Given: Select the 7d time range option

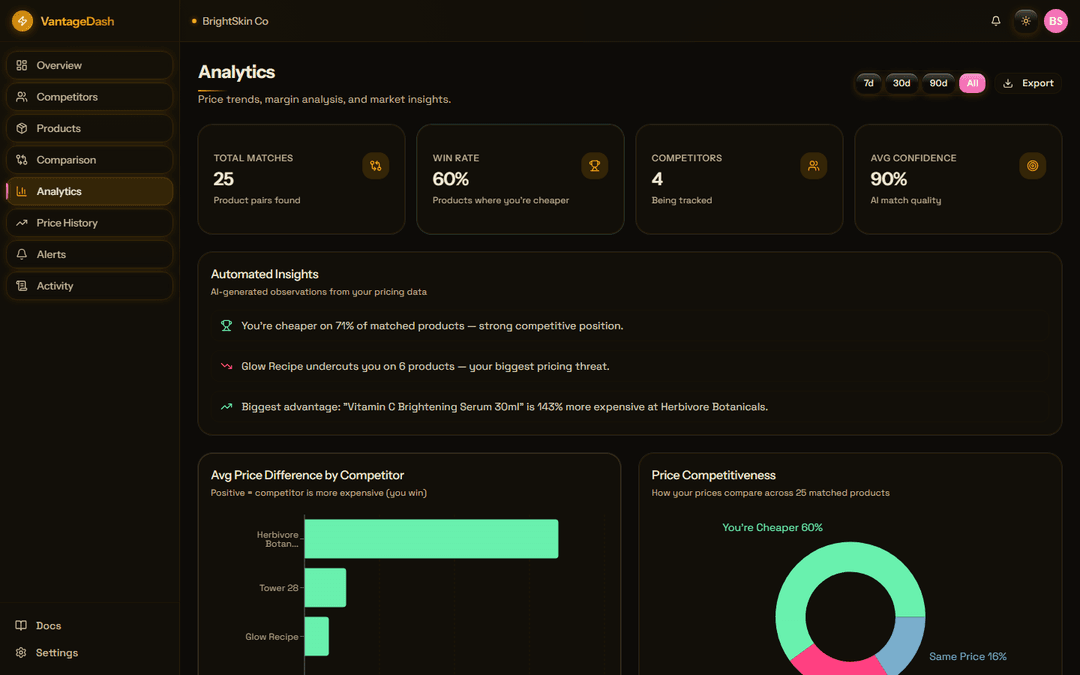Looking at the screenshot, I should pos(868,83).
